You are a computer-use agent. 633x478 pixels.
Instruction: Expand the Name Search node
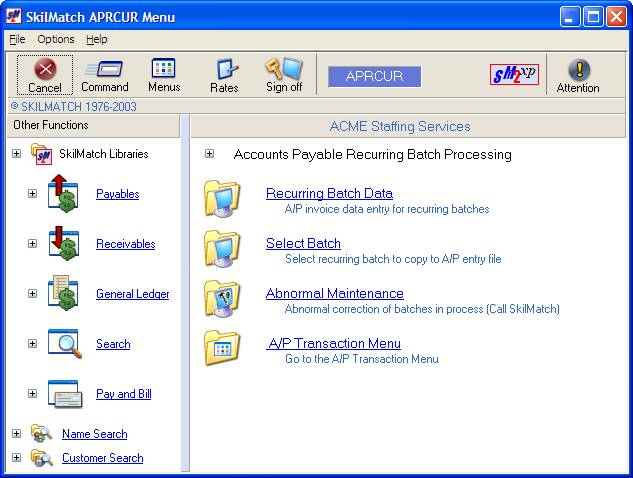point(16,433)
